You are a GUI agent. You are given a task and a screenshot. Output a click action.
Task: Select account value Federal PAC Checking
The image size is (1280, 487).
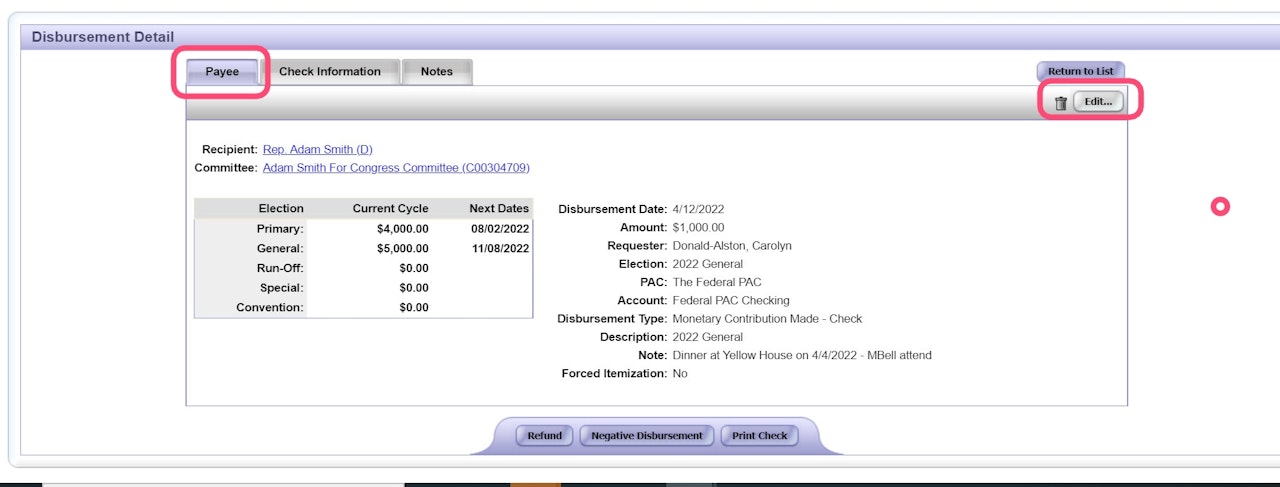click(x=731, y=300)
